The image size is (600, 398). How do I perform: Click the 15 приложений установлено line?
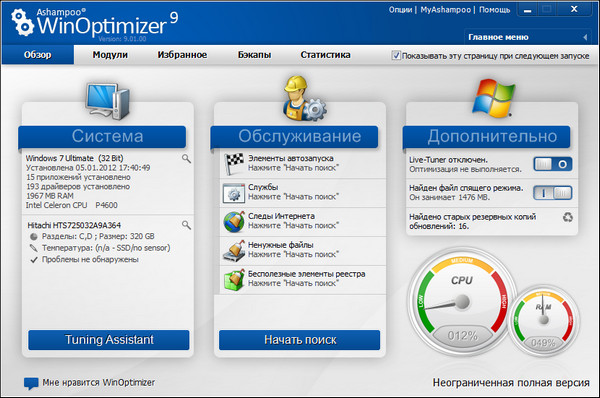pos(78,177)
